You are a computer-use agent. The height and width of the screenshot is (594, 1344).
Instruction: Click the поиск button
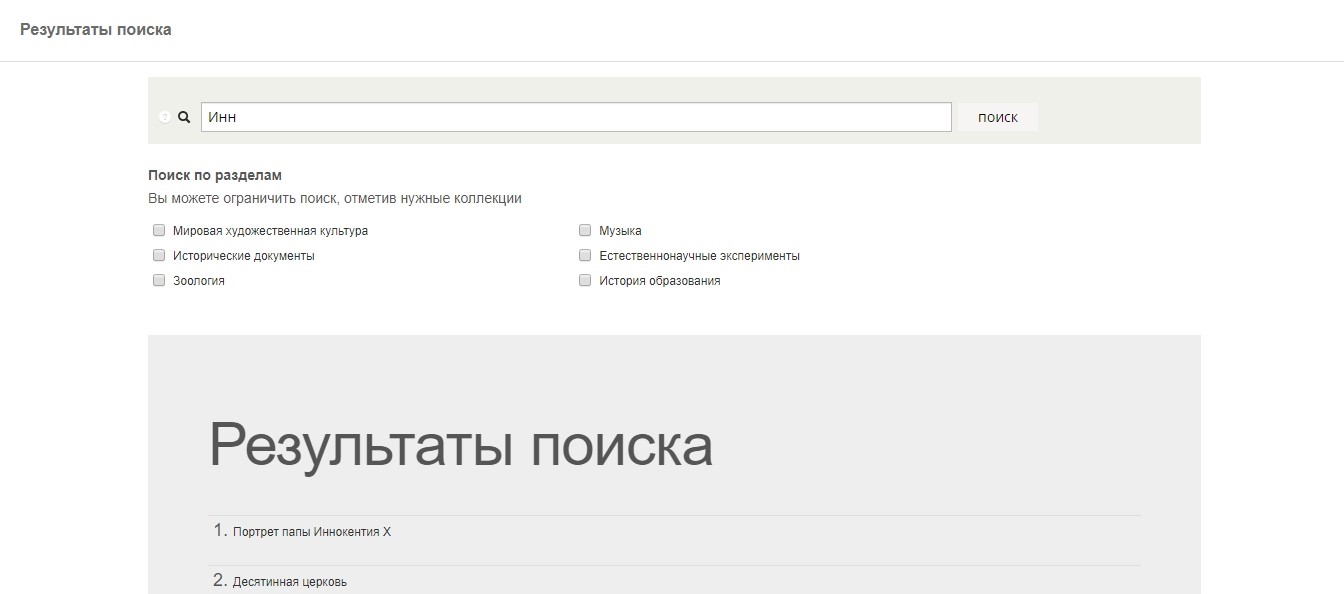coord(998,117)
